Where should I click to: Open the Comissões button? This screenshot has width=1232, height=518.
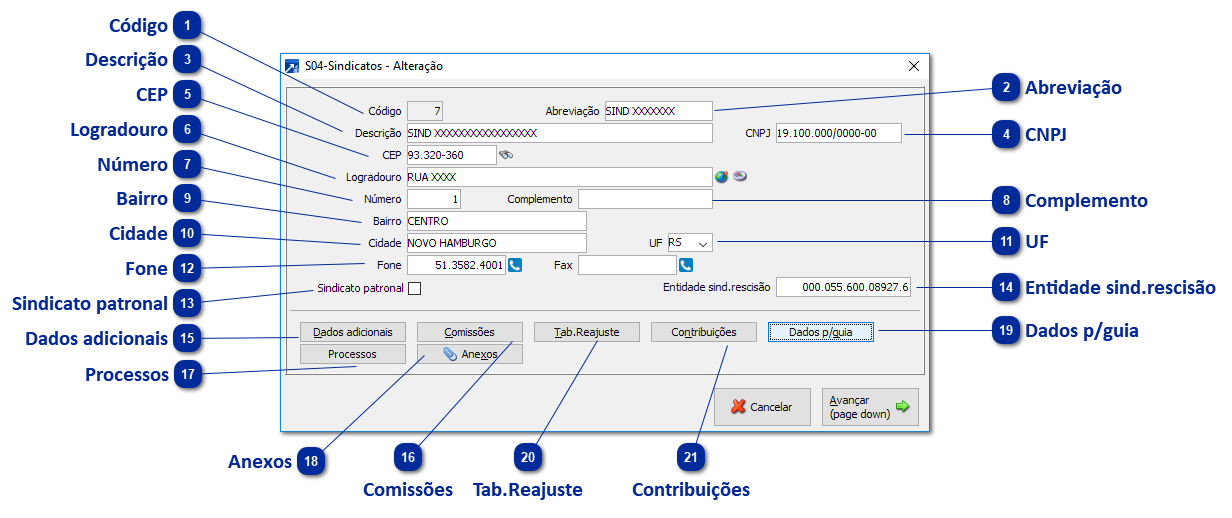click(x=469, y=332)
